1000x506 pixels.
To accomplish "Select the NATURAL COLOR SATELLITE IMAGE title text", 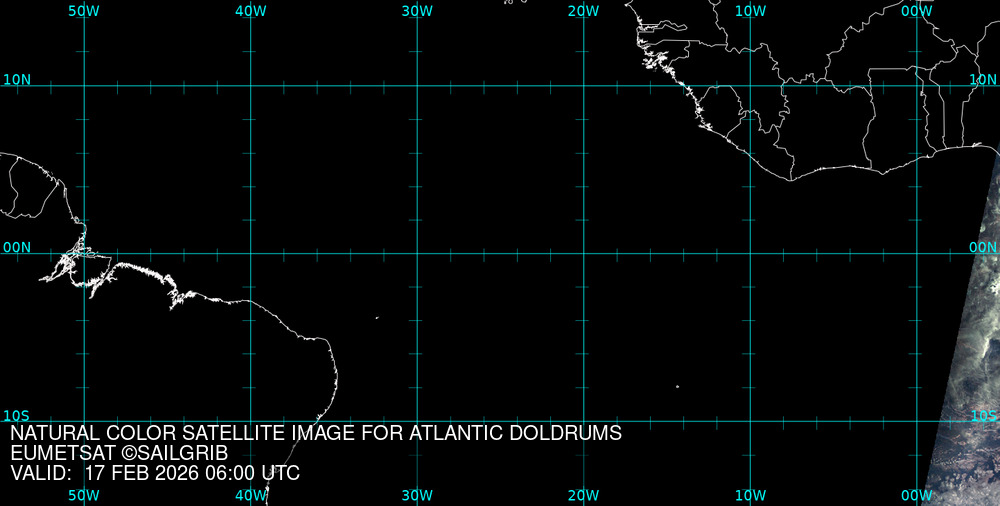I will click(x=316, y=433).
